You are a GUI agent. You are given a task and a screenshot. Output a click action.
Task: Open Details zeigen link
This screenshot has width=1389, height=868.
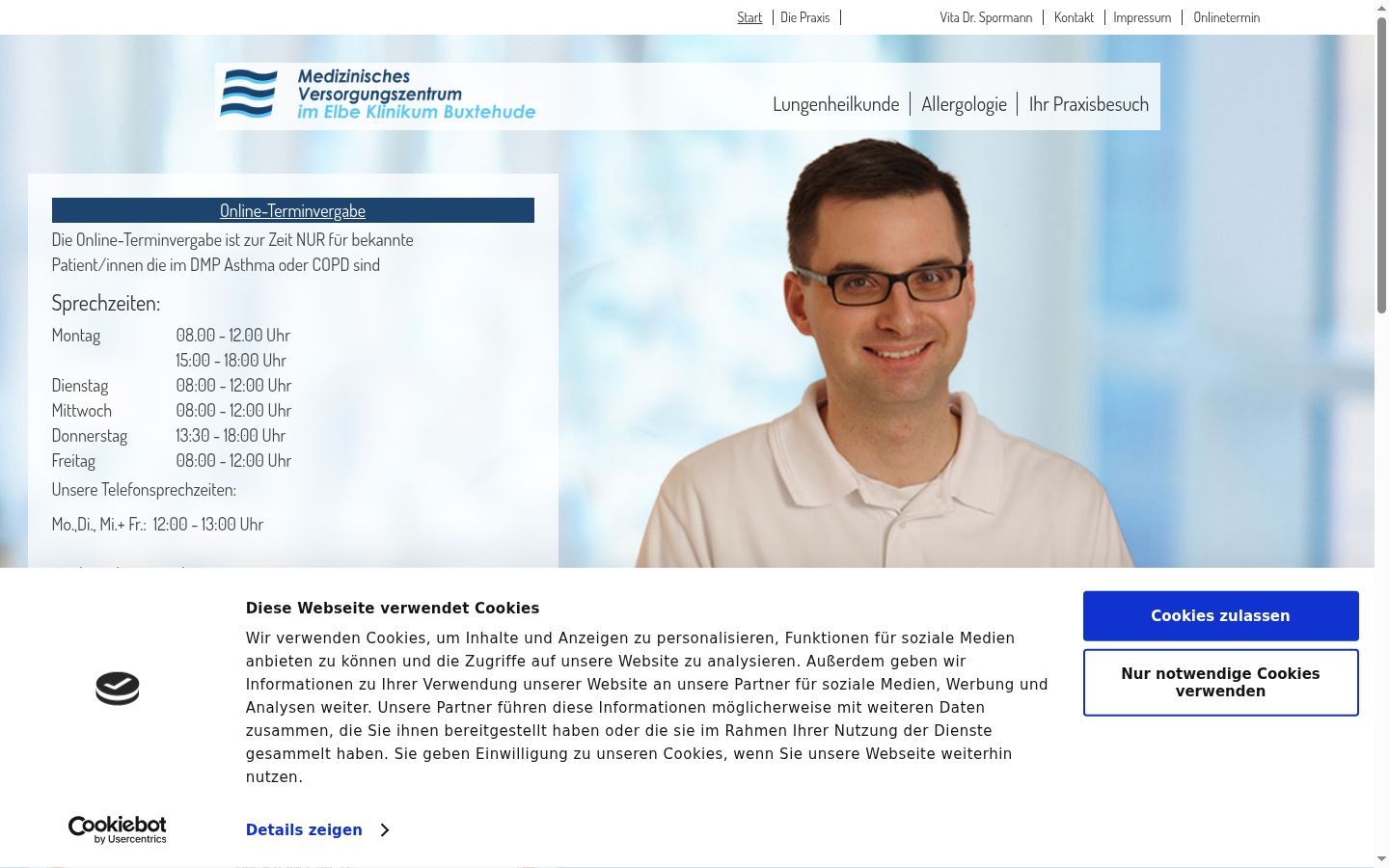tap(304, 830)
